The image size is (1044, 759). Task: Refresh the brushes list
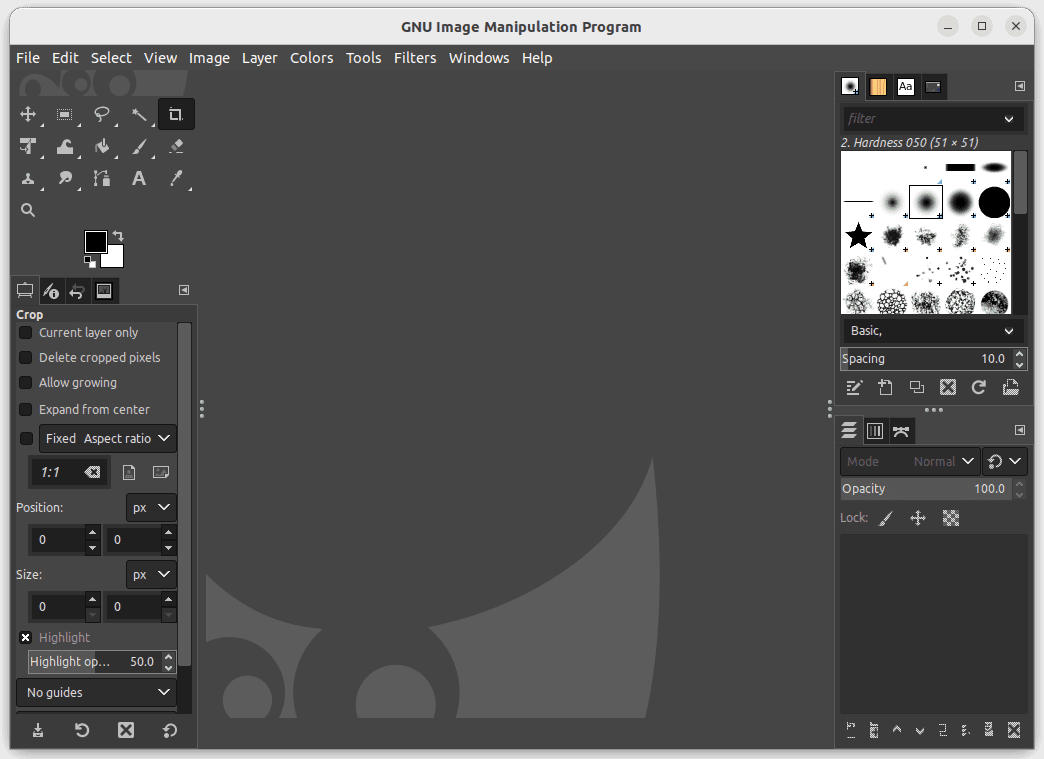click(978, 387)
